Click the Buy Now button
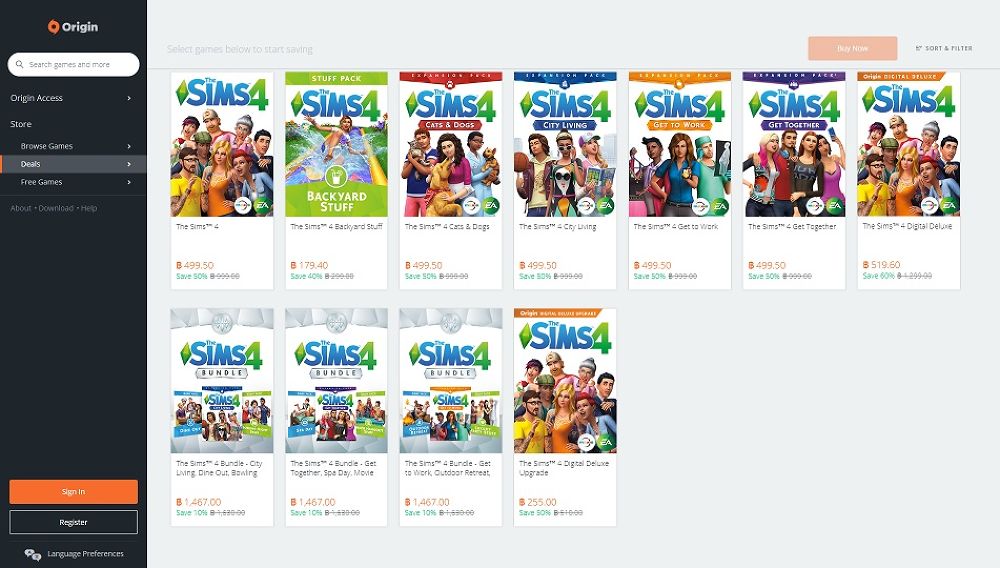 click(852, 48)
